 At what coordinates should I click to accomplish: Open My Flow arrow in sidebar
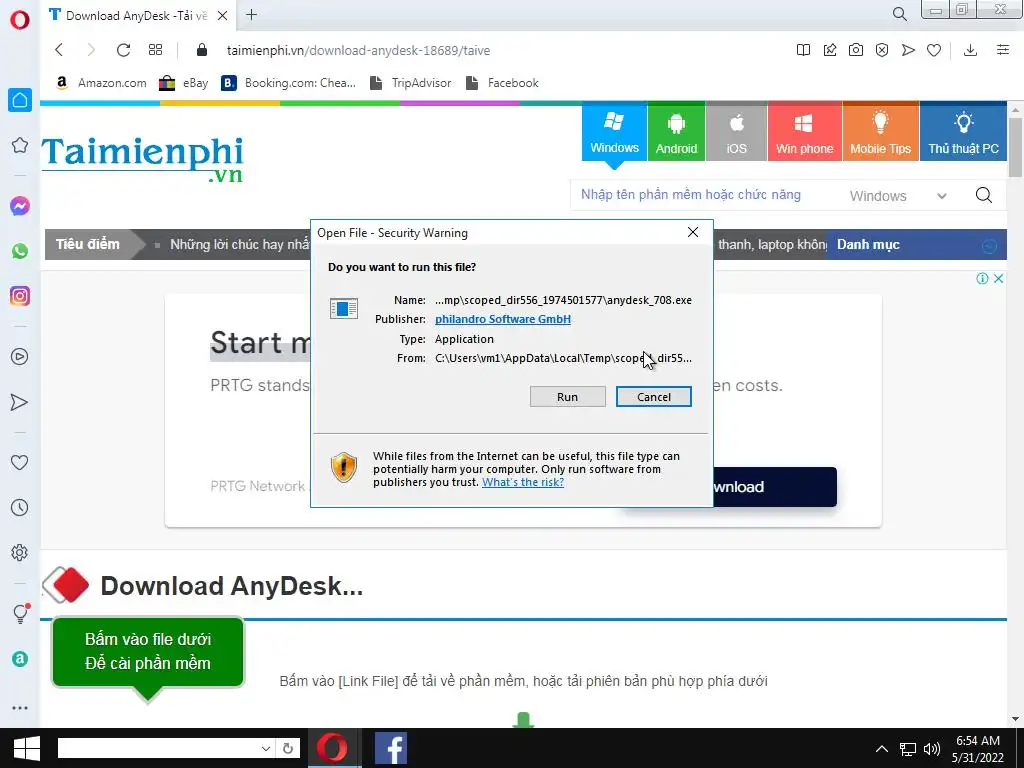click(x=20, y=402)
